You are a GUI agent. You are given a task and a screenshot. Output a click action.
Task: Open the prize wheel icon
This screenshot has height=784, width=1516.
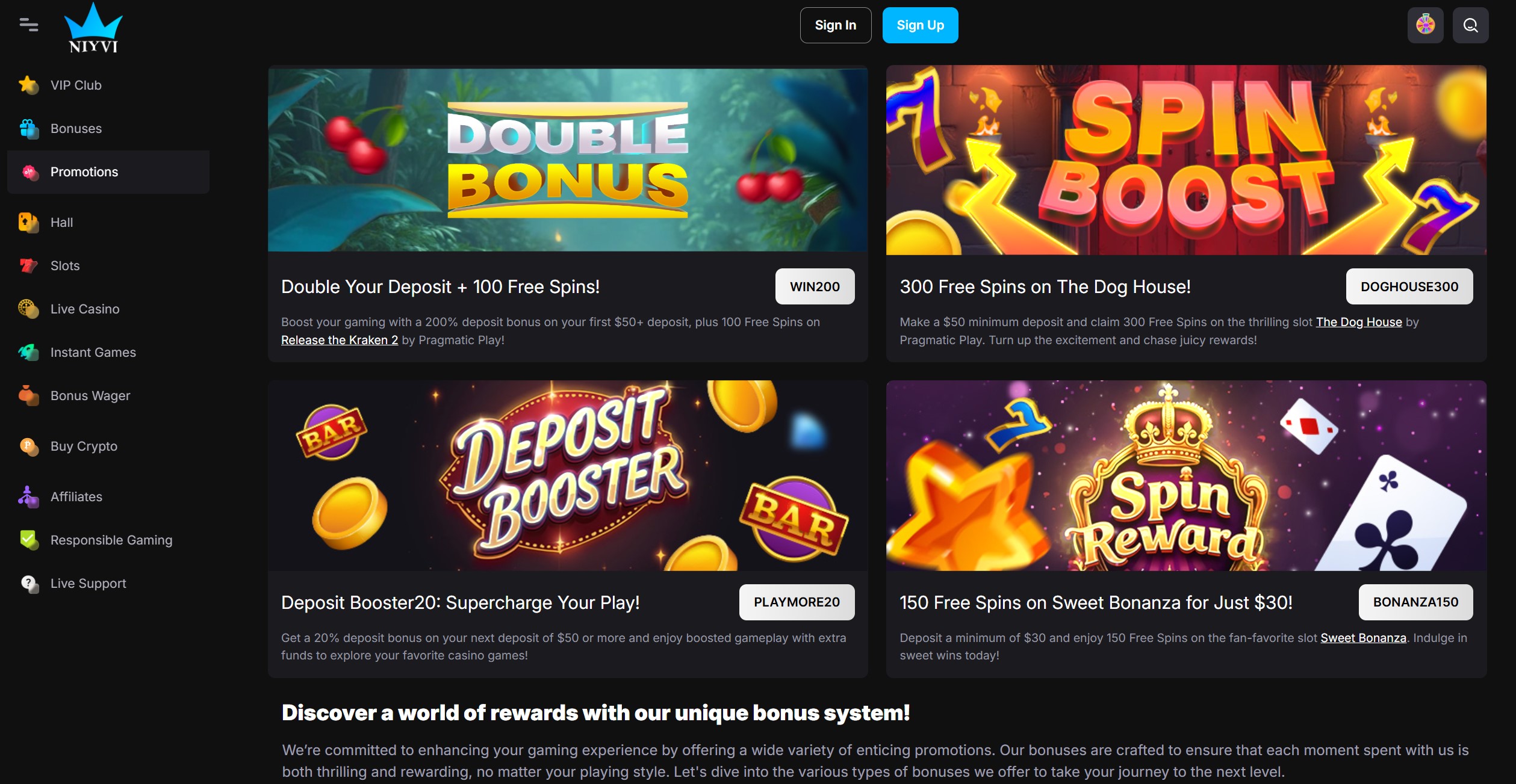pyautogui.click(x=1425, y=25)
